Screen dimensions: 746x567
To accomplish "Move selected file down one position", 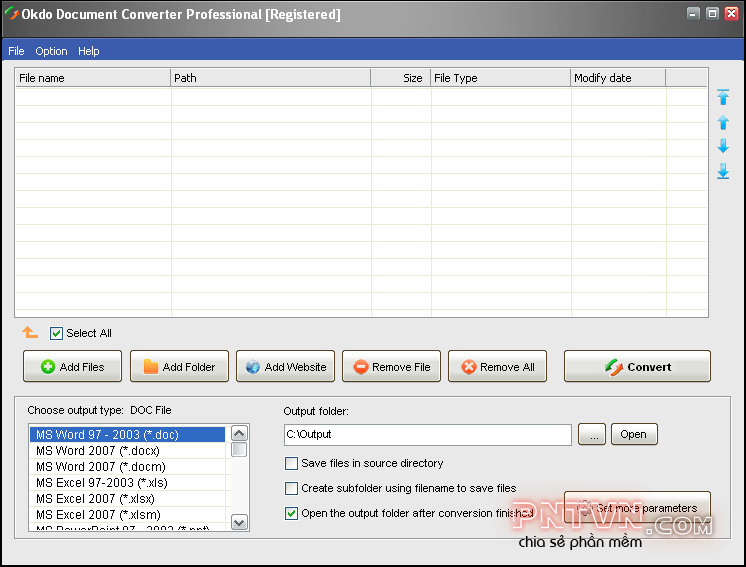I will click(x=723, y=146).
